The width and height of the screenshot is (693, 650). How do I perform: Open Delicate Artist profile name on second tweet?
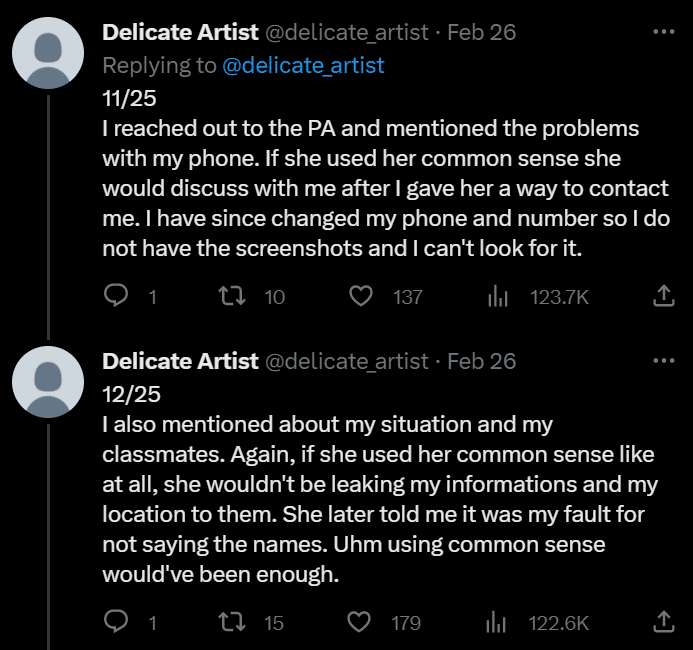tap(180, 361)
